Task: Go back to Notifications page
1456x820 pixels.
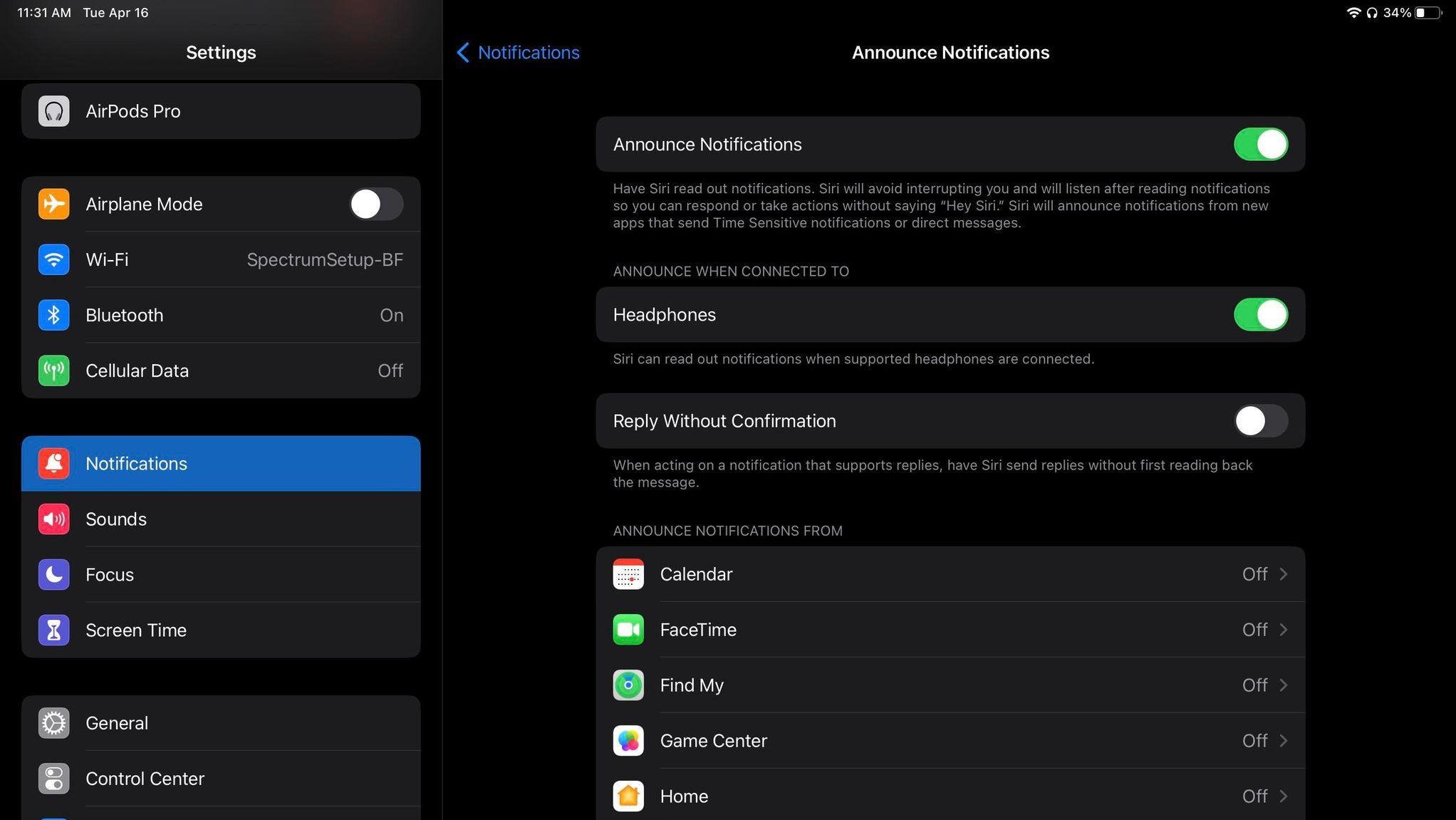Action: [x=518, y=52]
